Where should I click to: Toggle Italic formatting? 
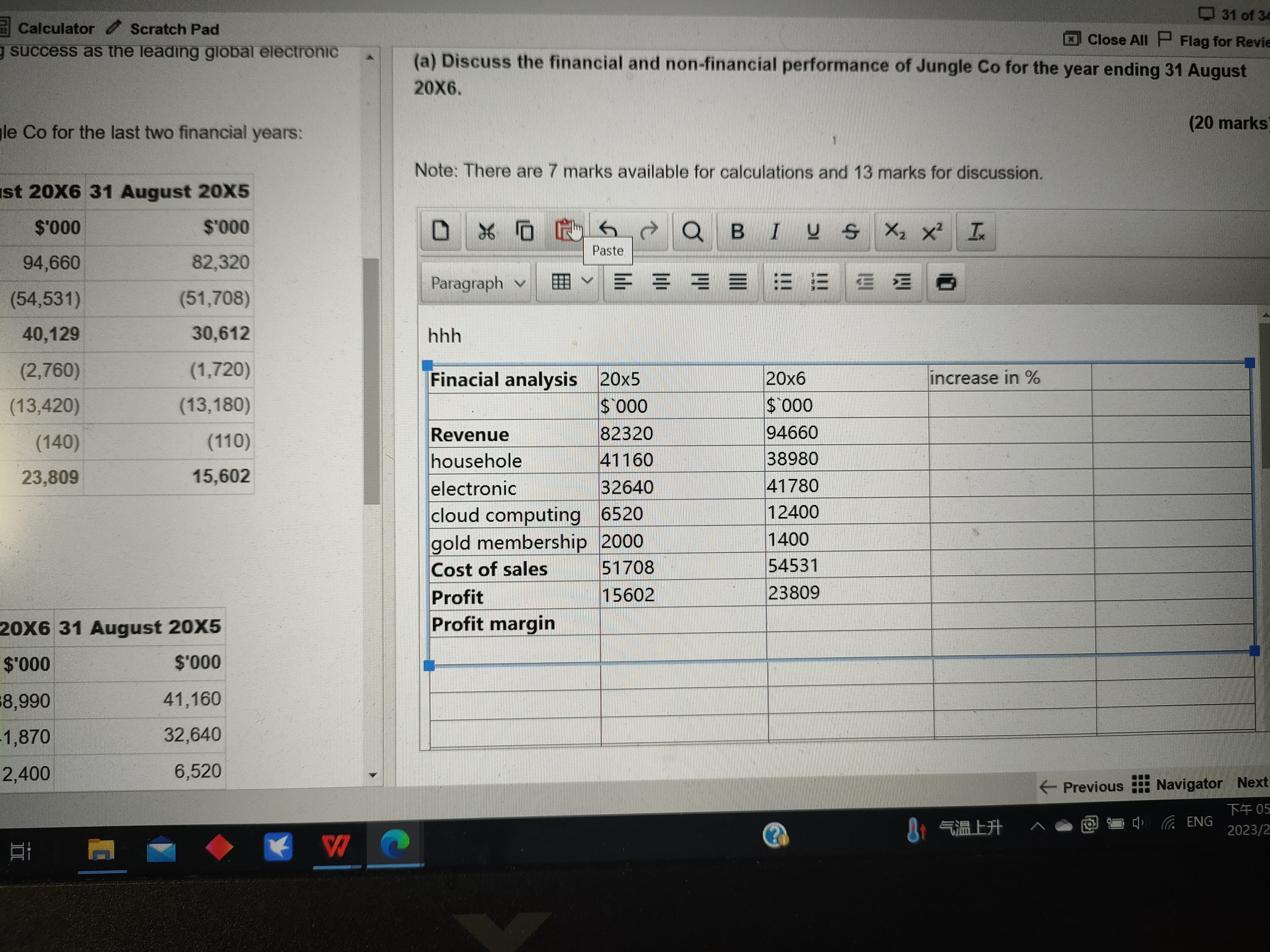pos(775,231)
